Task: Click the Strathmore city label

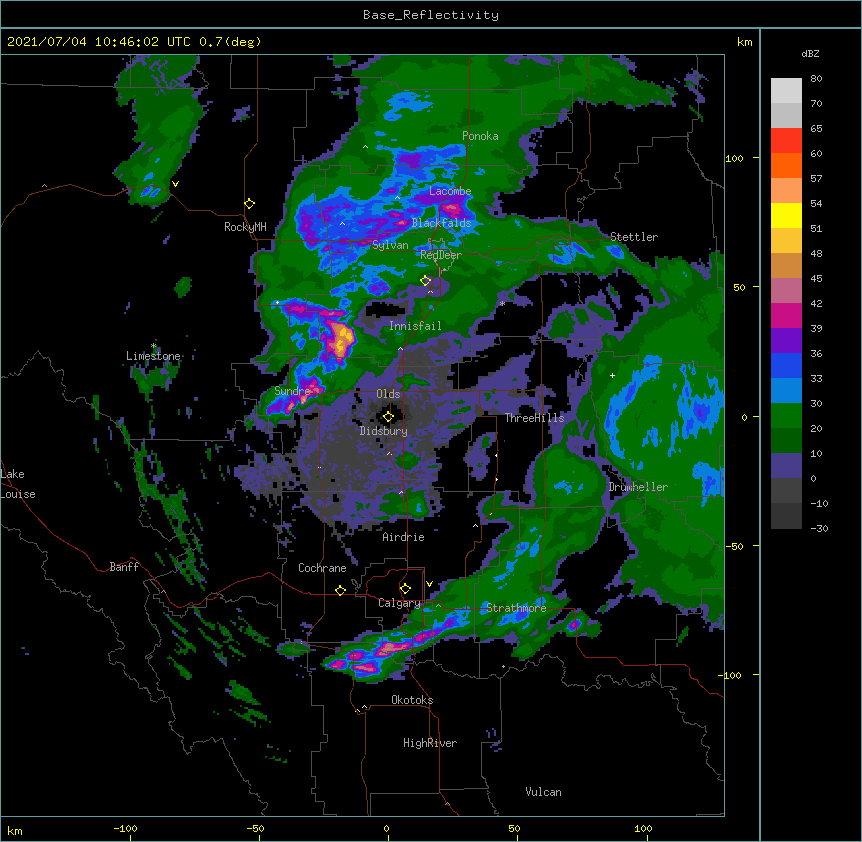Action: (516, 608)
